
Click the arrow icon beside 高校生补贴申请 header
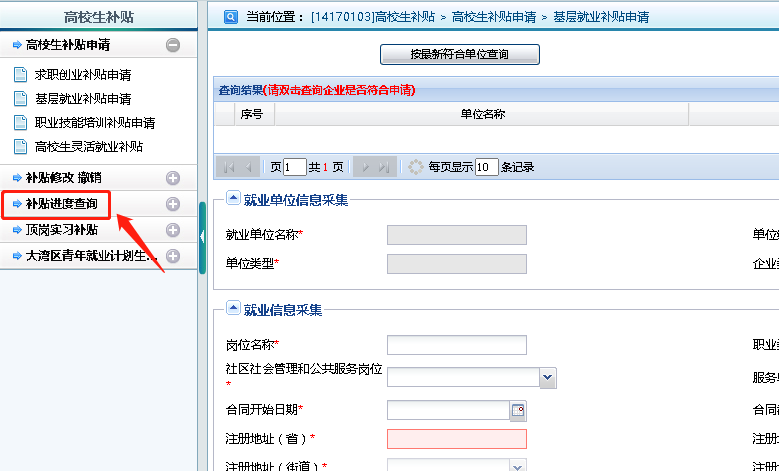tap(17, 45)
